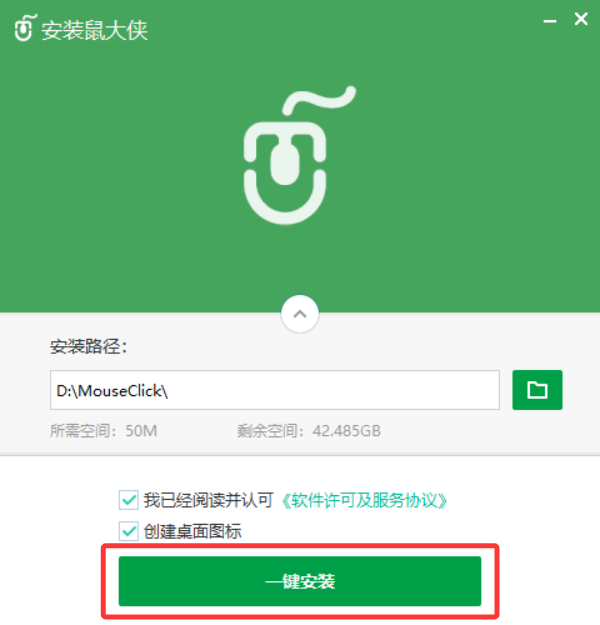Start installation with the 一键安装 button
The width and height of the screenshot is (600, 625).
[x=300, y=581]
